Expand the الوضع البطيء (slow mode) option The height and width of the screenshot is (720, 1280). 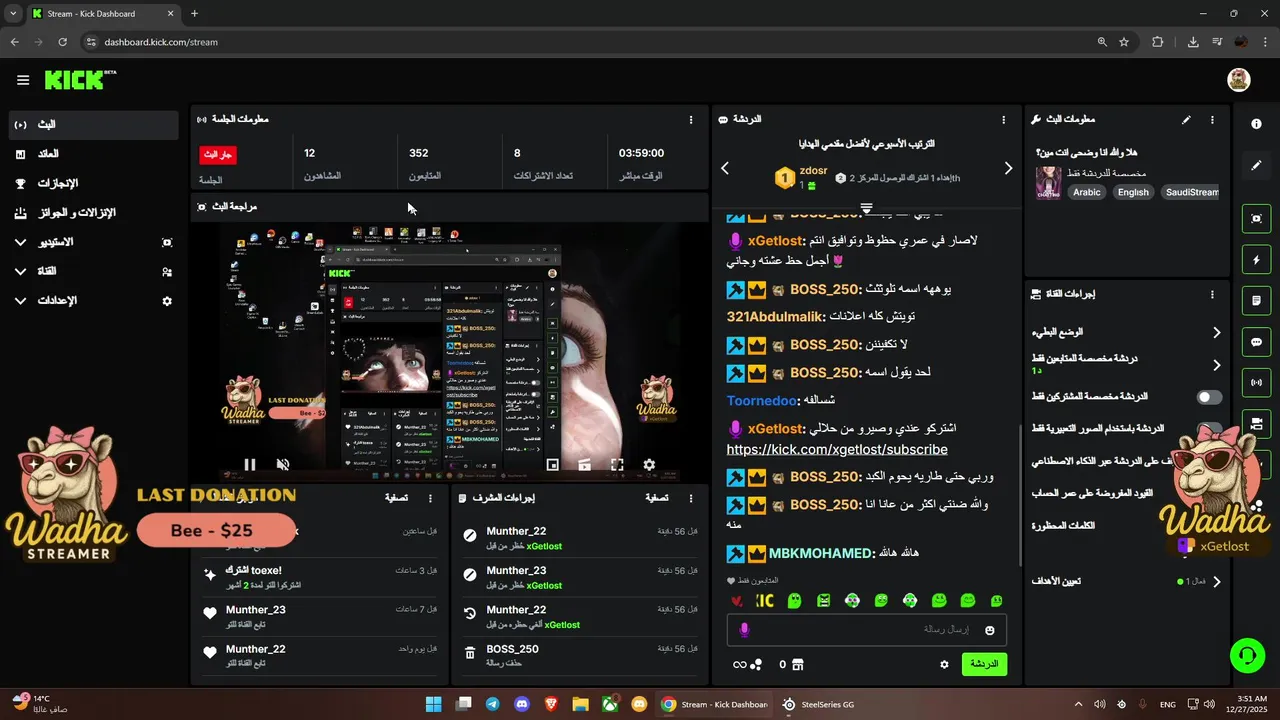point(1217,332)
